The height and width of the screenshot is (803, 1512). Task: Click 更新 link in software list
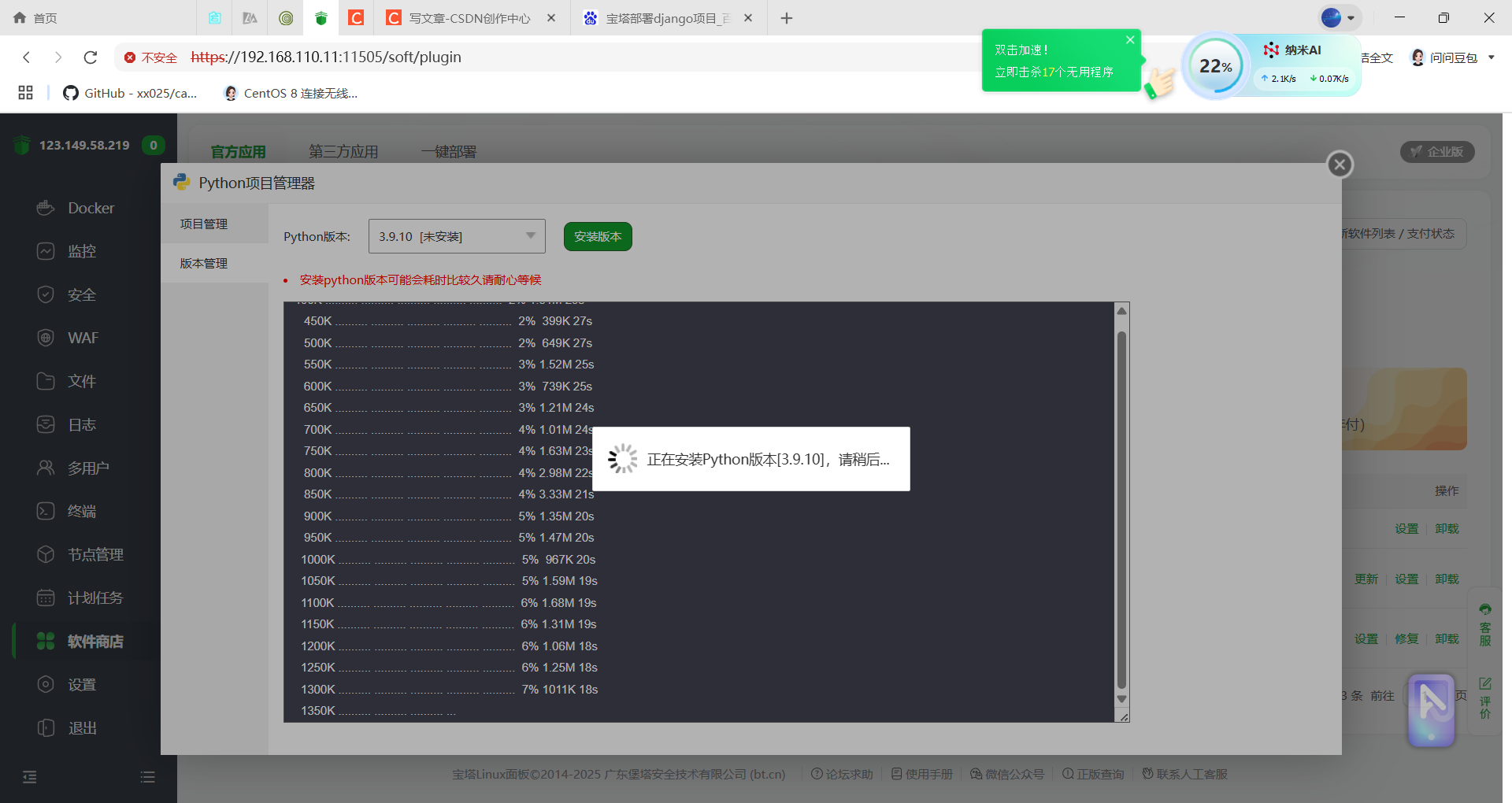[x=1366, y=579]
